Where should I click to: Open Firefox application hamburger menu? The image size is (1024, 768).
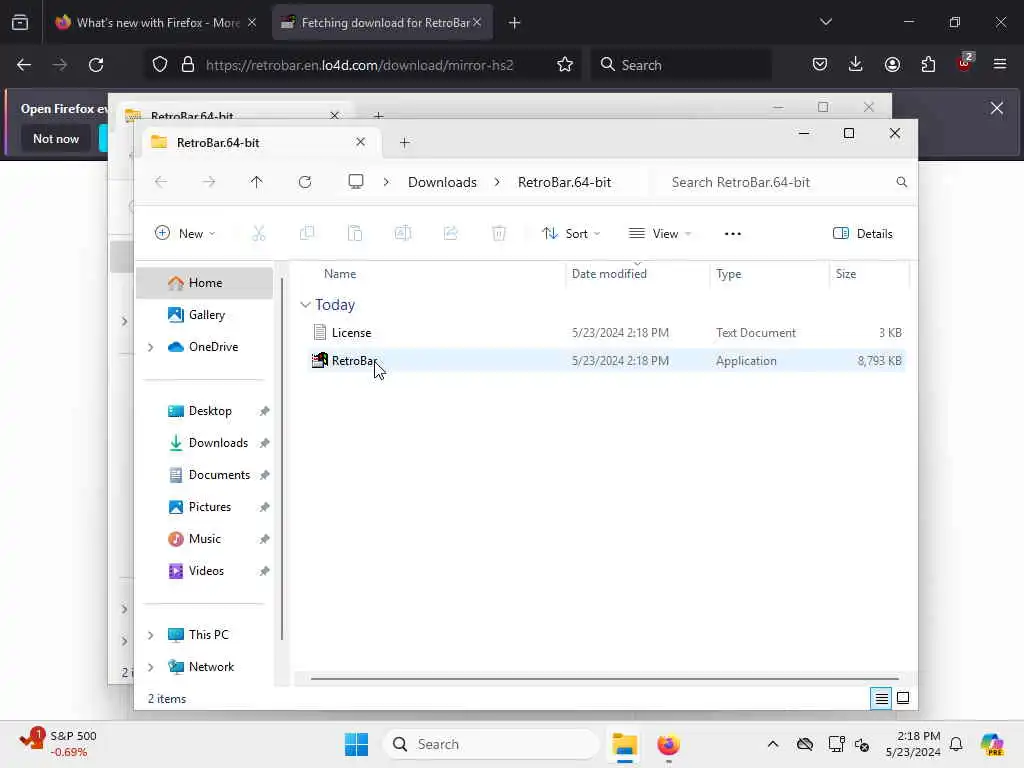click(1000, 64)
